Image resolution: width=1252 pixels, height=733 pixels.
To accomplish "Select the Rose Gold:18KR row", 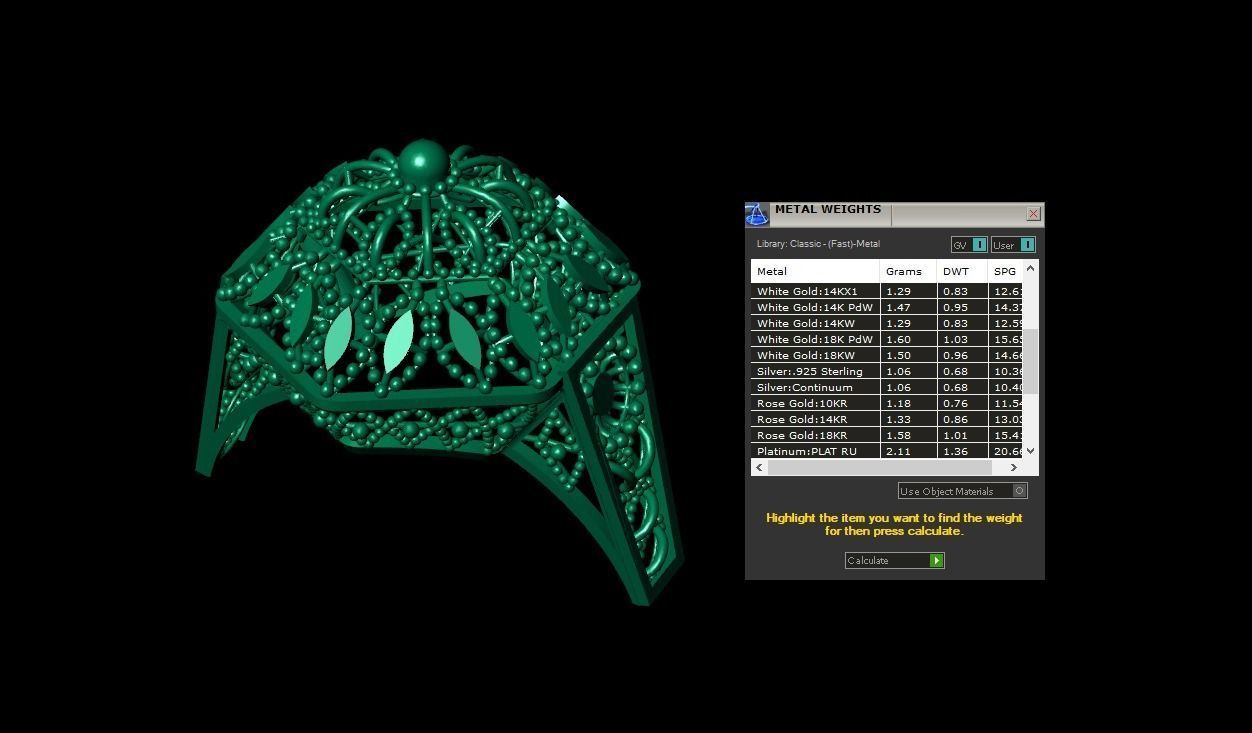I will coord(887,435).
